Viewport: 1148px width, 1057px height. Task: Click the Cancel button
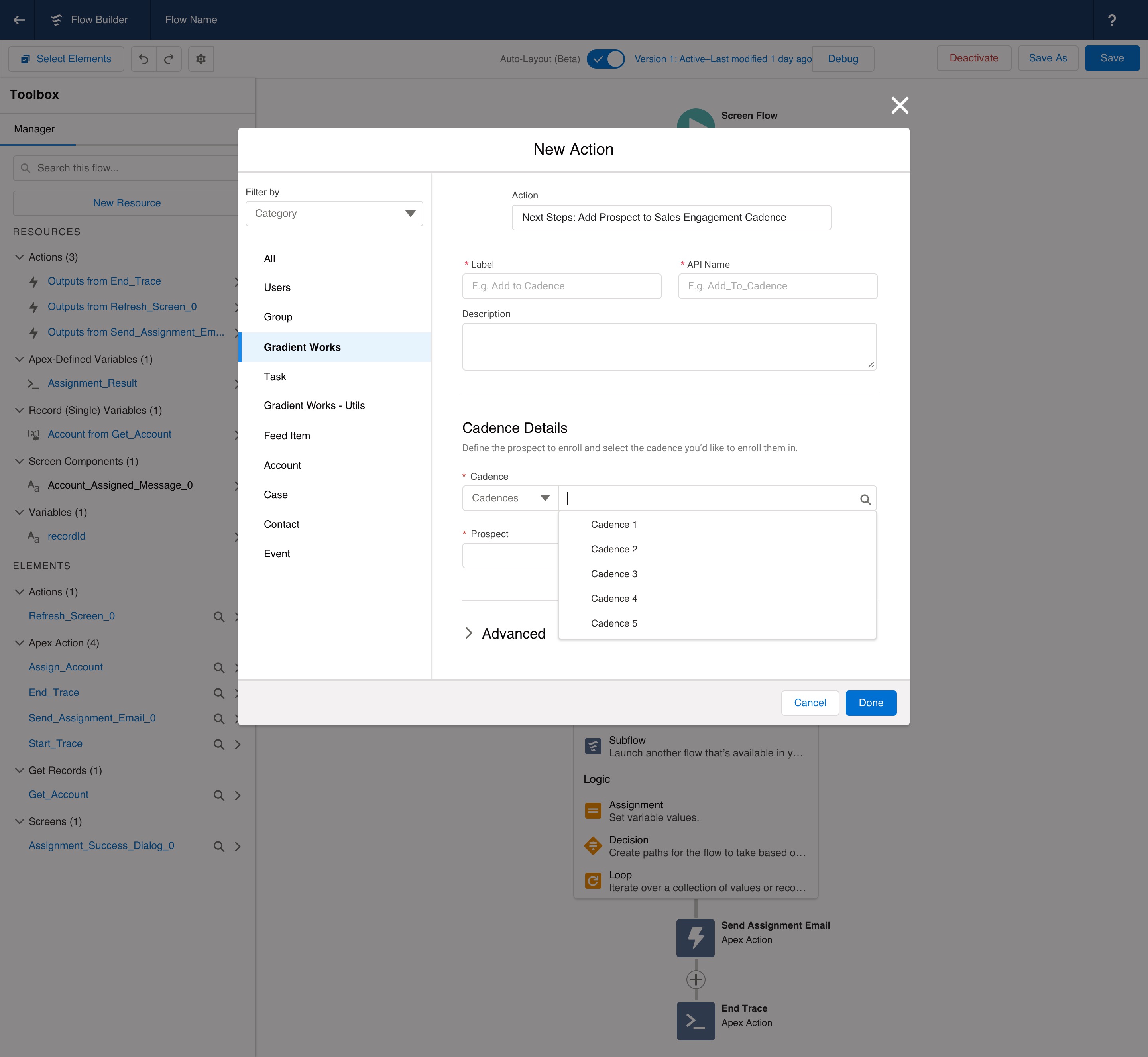click(x=809, y=703)
